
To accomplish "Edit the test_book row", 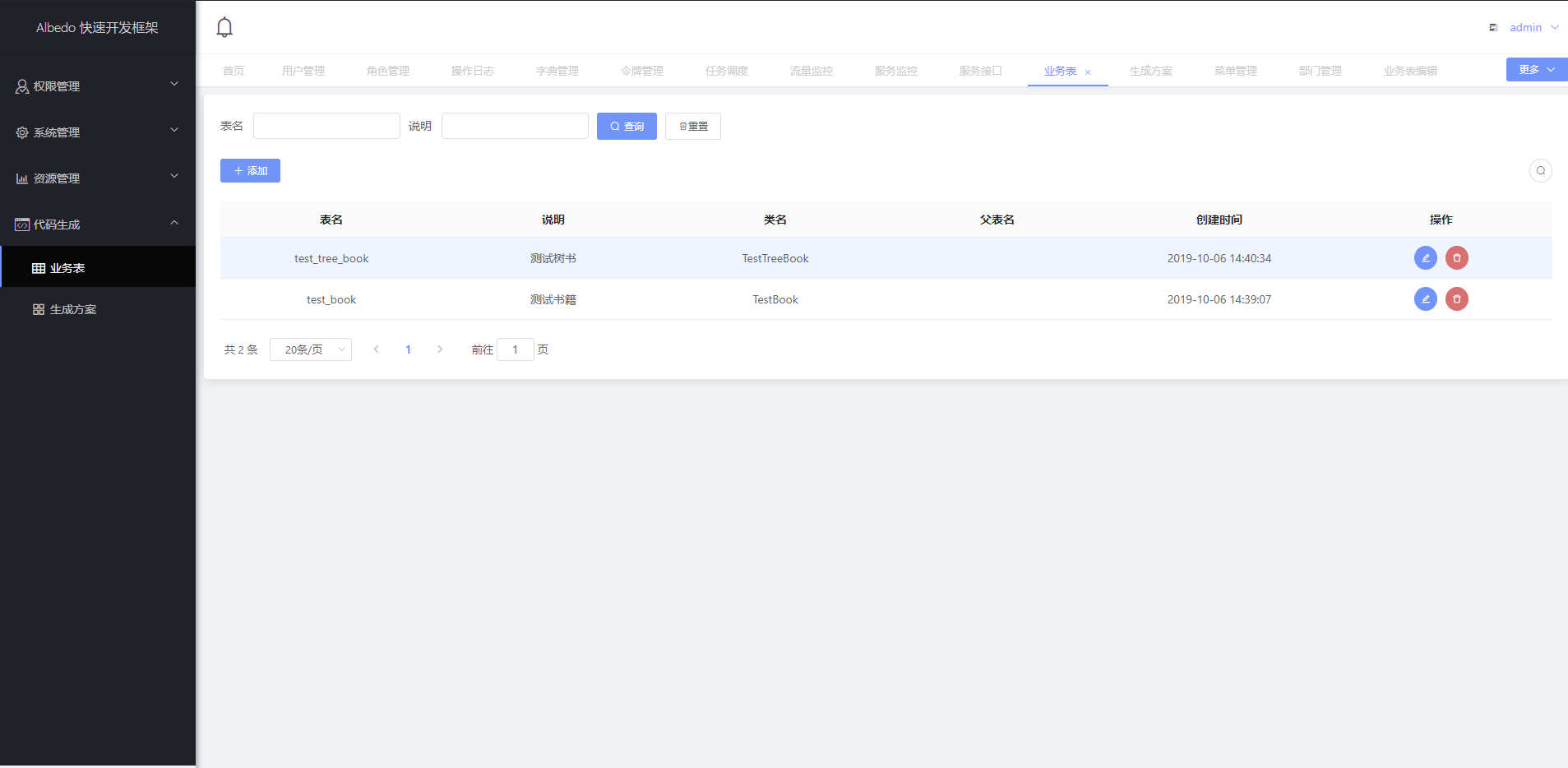I will coord(1425,299).
